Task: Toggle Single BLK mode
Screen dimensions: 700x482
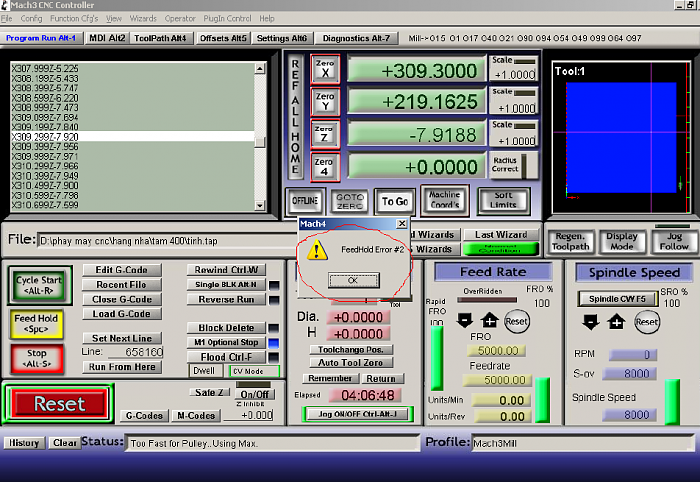Action: (226, 285)
